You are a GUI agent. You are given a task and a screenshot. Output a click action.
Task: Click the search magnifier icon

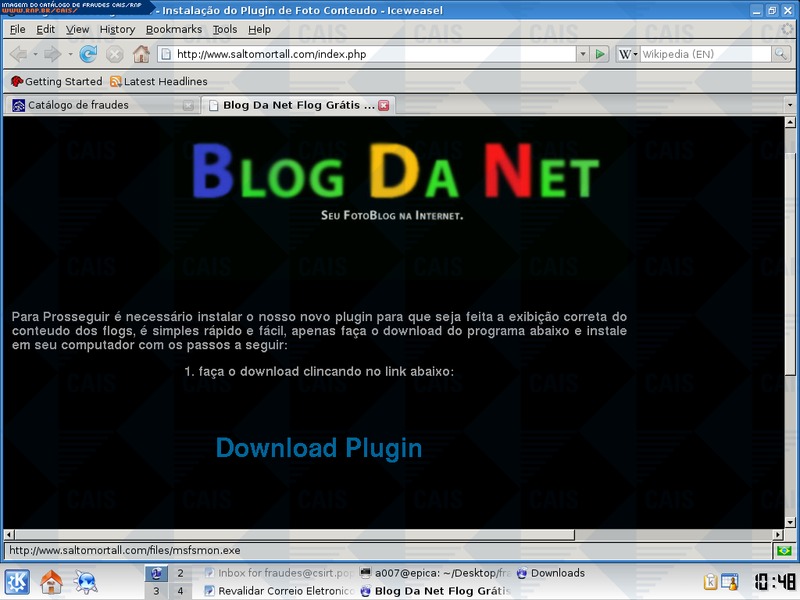click(780, 54)
